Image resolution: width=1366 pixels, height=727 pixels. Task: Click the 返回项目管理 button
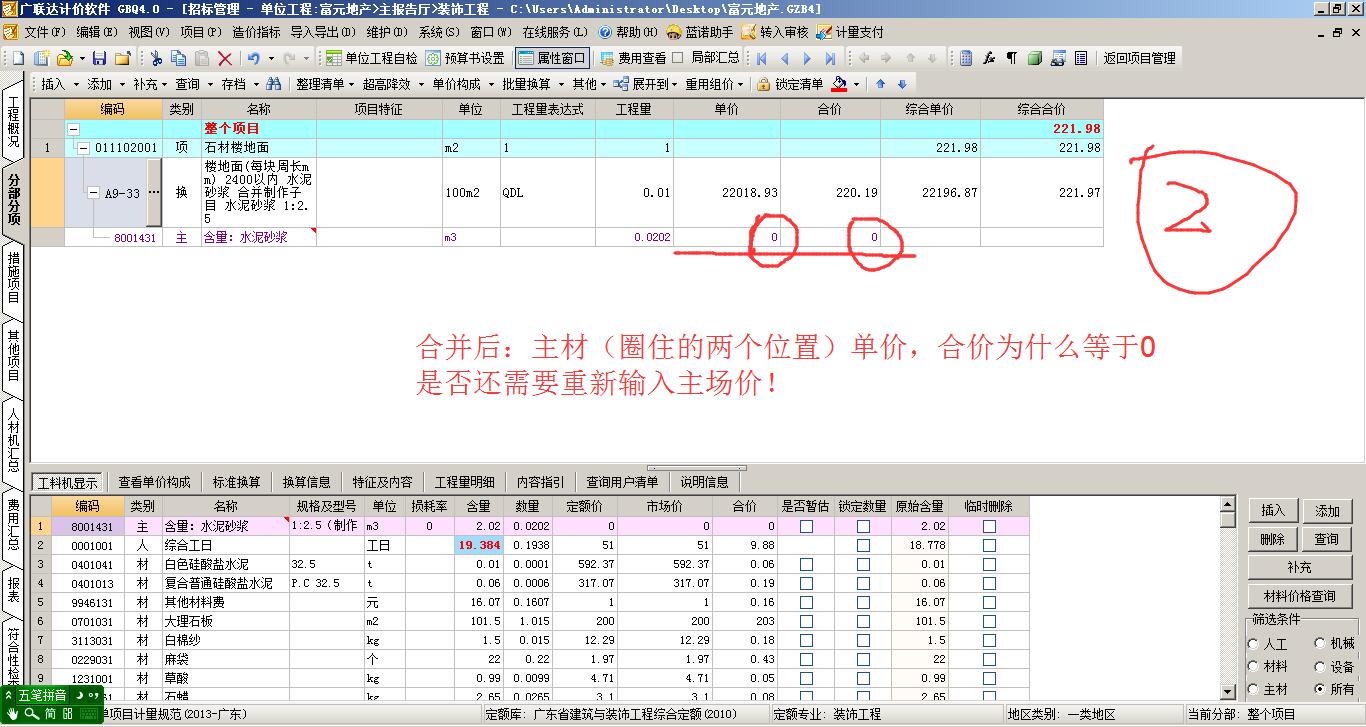click(x=1139, y=59)
